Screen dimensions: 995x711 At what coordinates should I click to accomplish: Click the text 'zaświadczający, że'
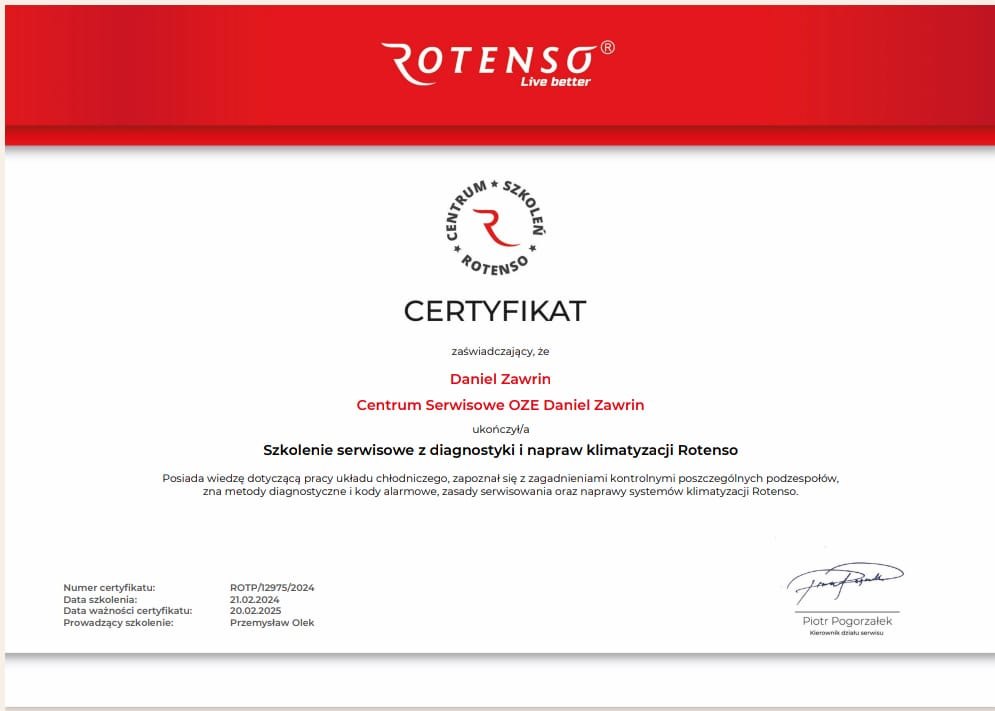[x=500, y=351]
